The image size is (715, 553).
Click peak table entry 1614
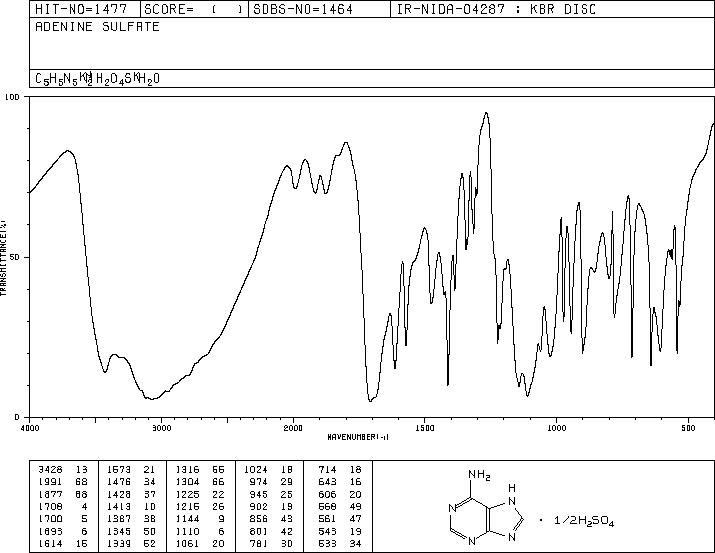click(51, 544)
